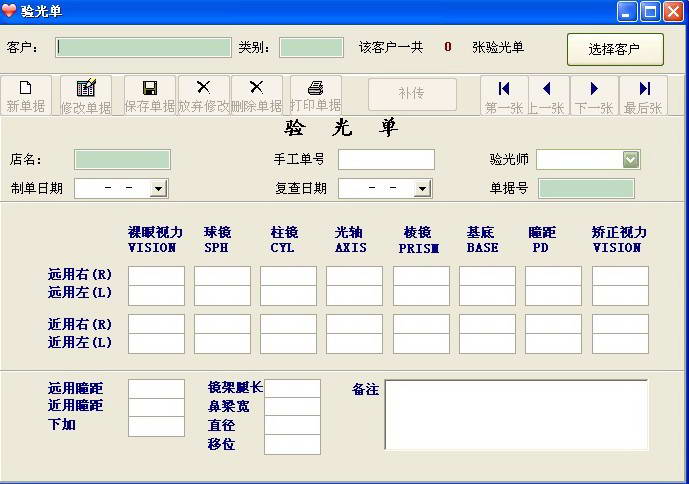
Task: Click the 打印单据 printer icon
Action: point(315,87)
